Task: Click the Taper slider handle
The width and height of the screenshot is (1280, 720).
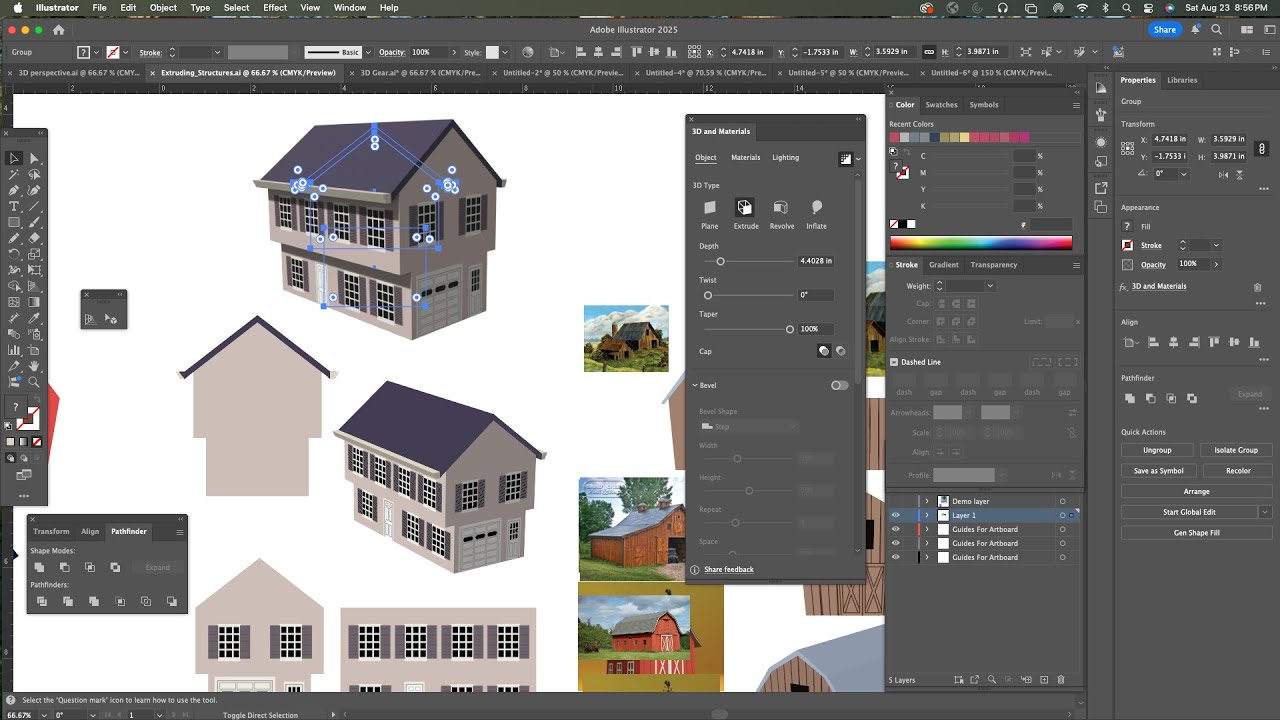Action: click(790, 329)
